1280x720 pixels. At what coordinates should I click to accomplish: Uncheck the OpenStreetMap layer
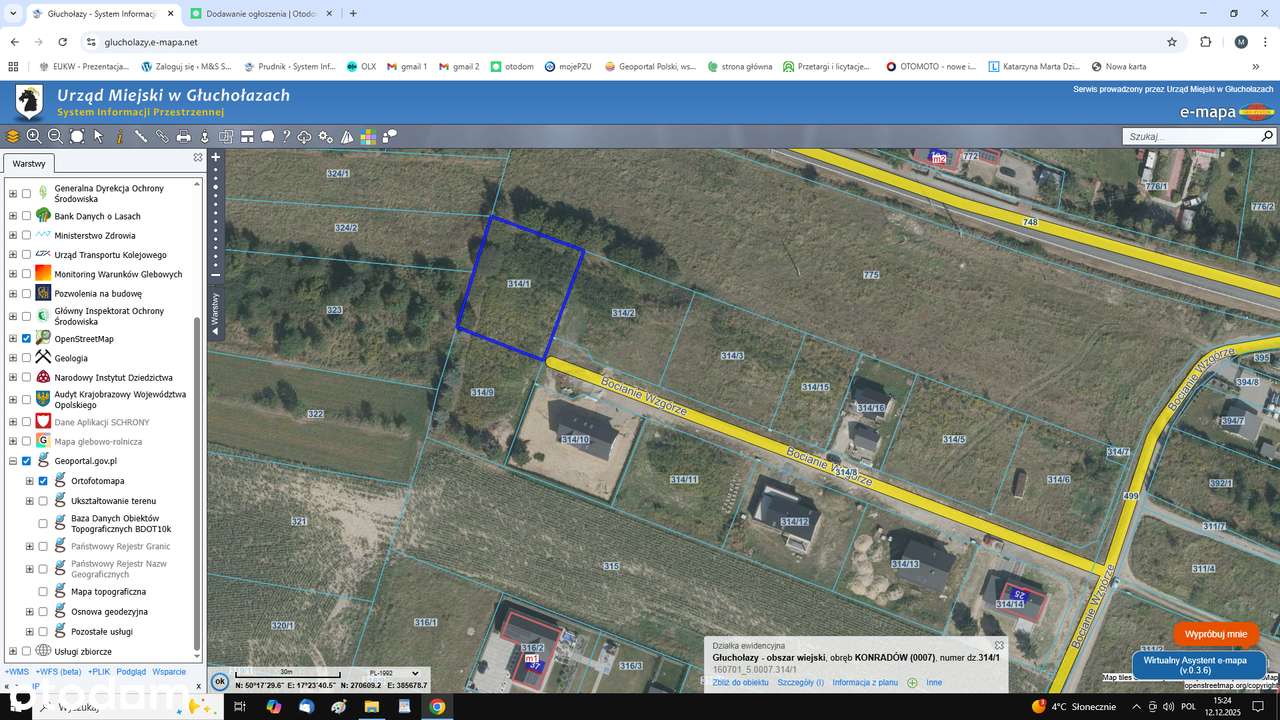coord(26,338)
